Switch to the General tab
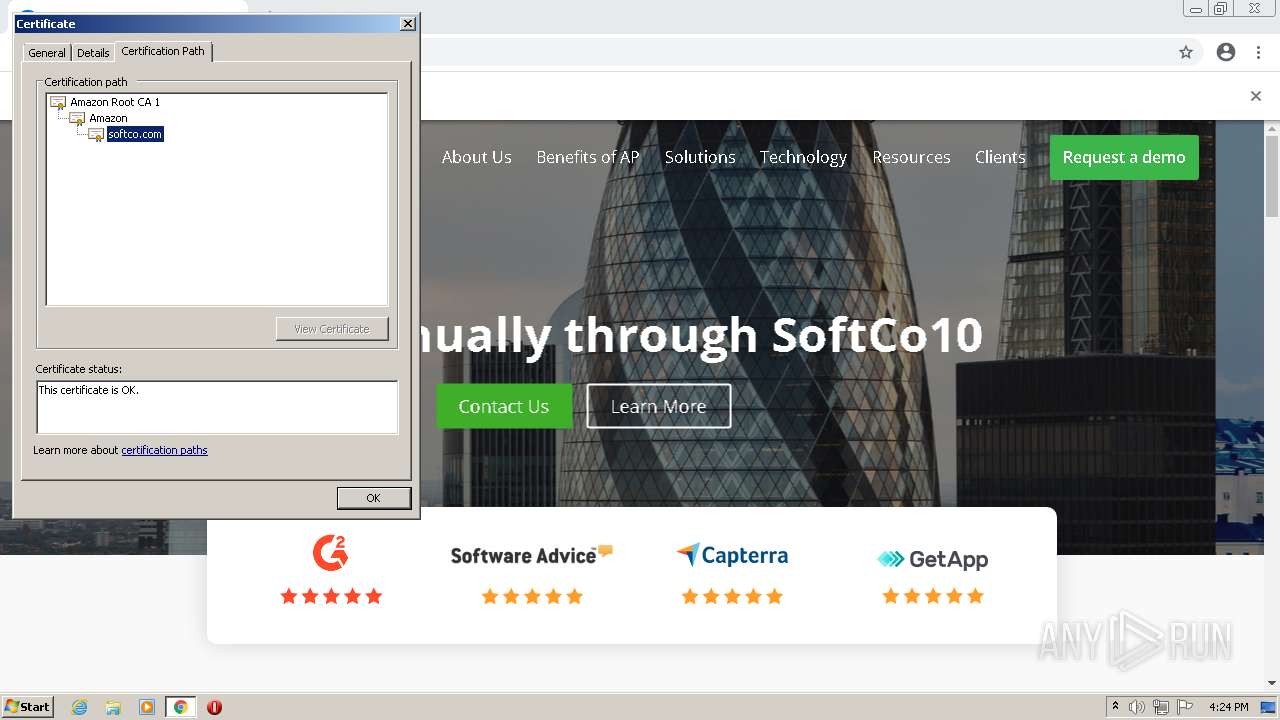 pos(47,53)
